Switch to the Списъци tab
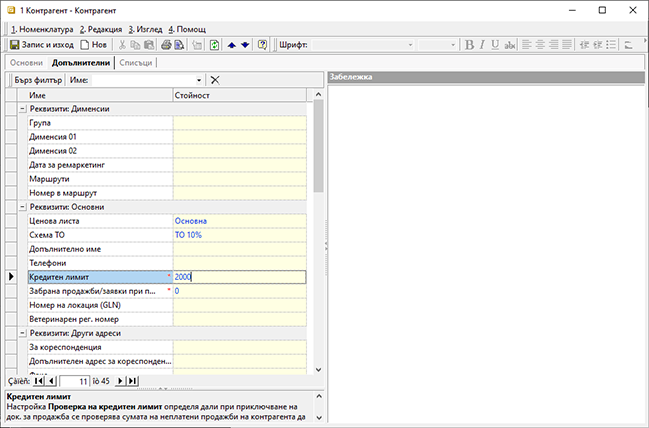This screenshot has height=428, width=649. pyautogui.click(x=136, y=63)
